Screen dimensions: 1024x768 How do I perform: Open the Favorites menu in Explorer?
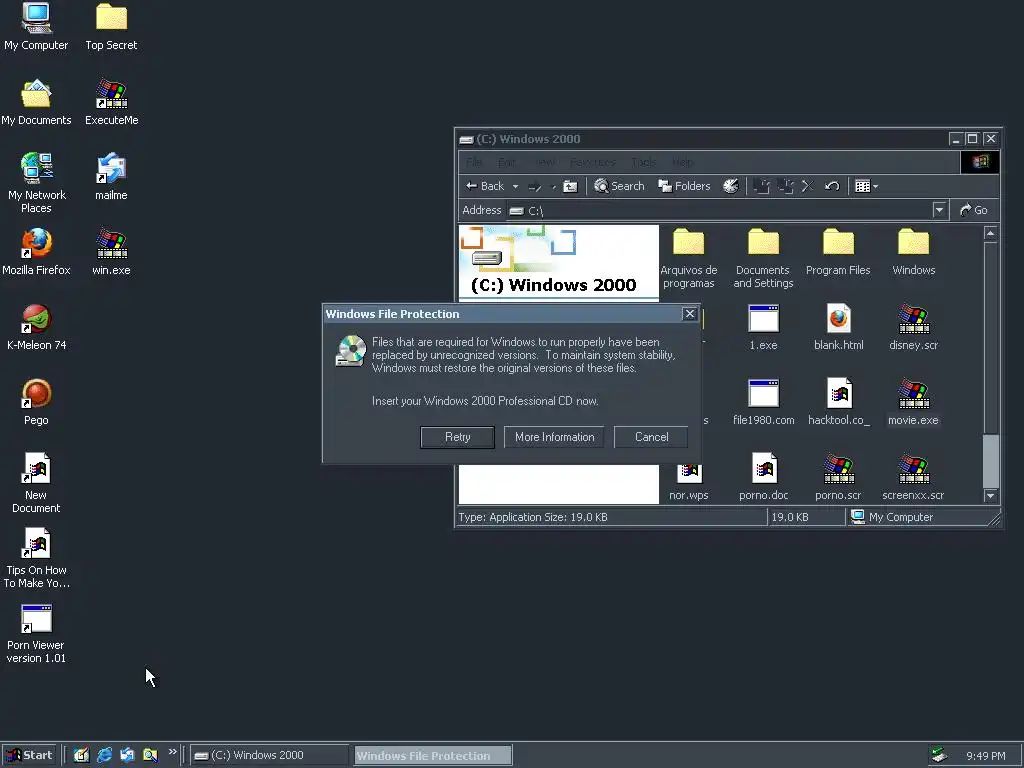click(593, 162)
